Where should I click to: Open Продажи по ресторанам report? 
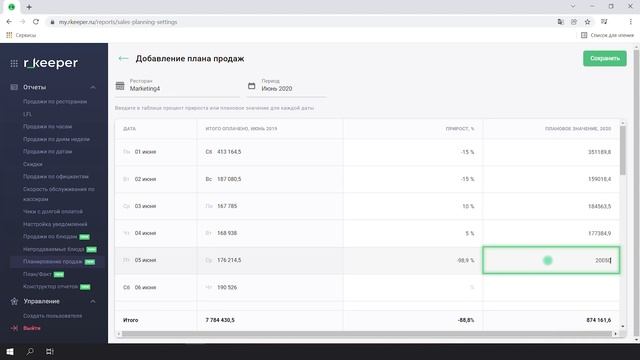click(55, 102)
